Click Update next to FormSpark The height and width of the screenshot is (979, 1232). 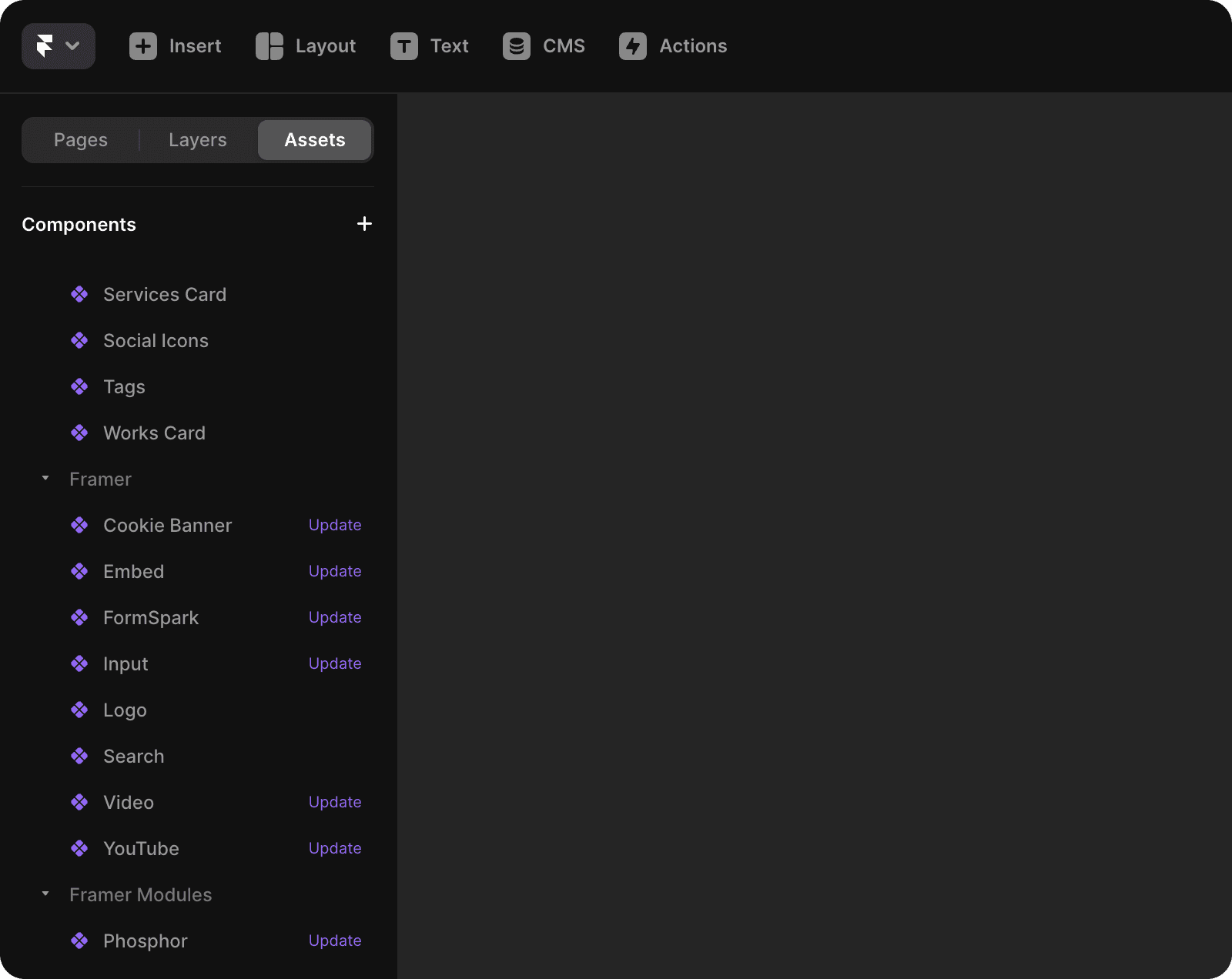335,617
